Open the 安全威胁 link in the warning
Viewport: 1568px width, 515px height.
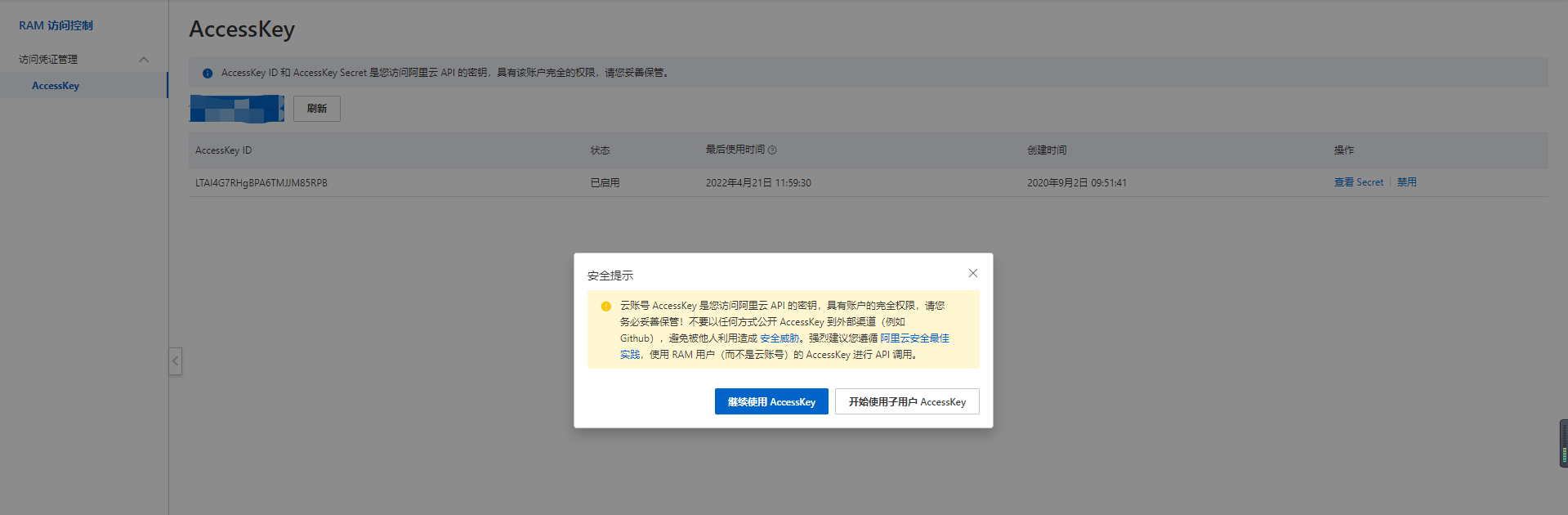(x=779, y=338)
